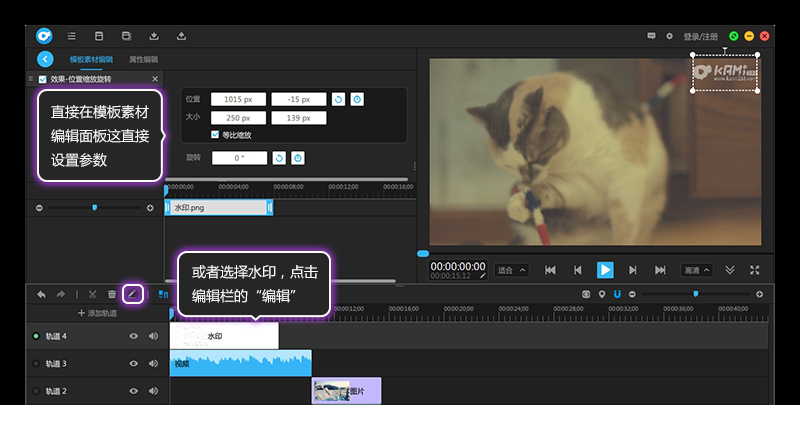Viewport: 800px width, 421px height.
Task: Step to the previous frame
Action: 578,270
